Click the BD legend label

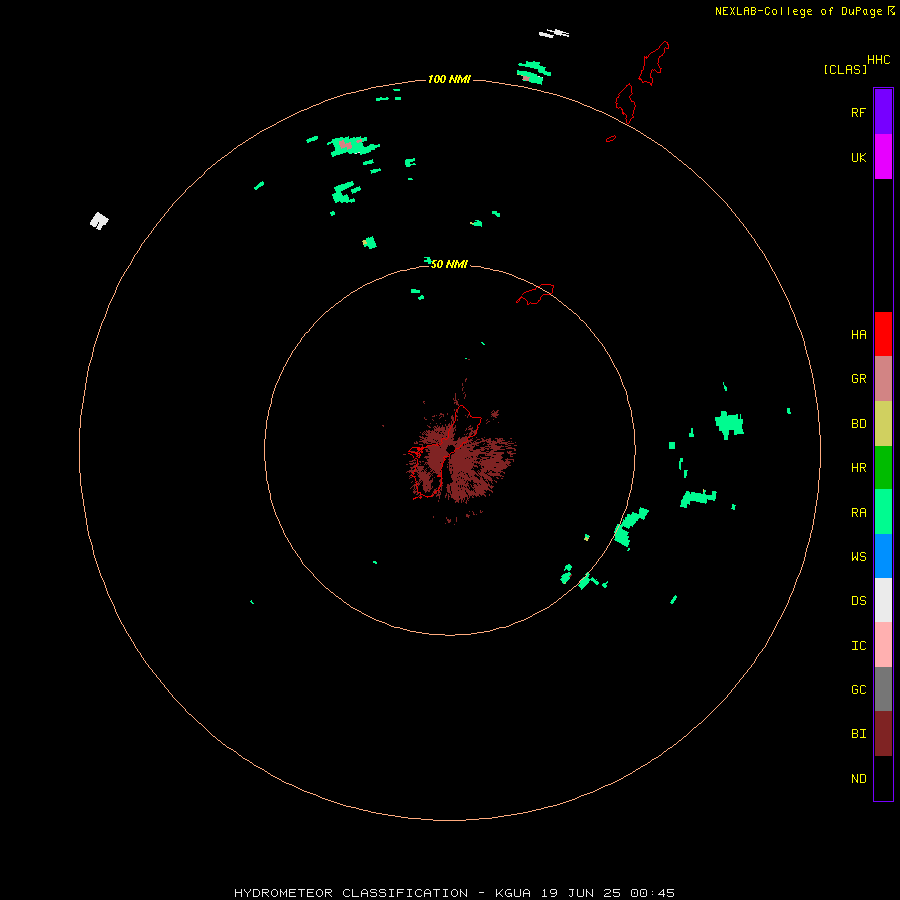858,424
